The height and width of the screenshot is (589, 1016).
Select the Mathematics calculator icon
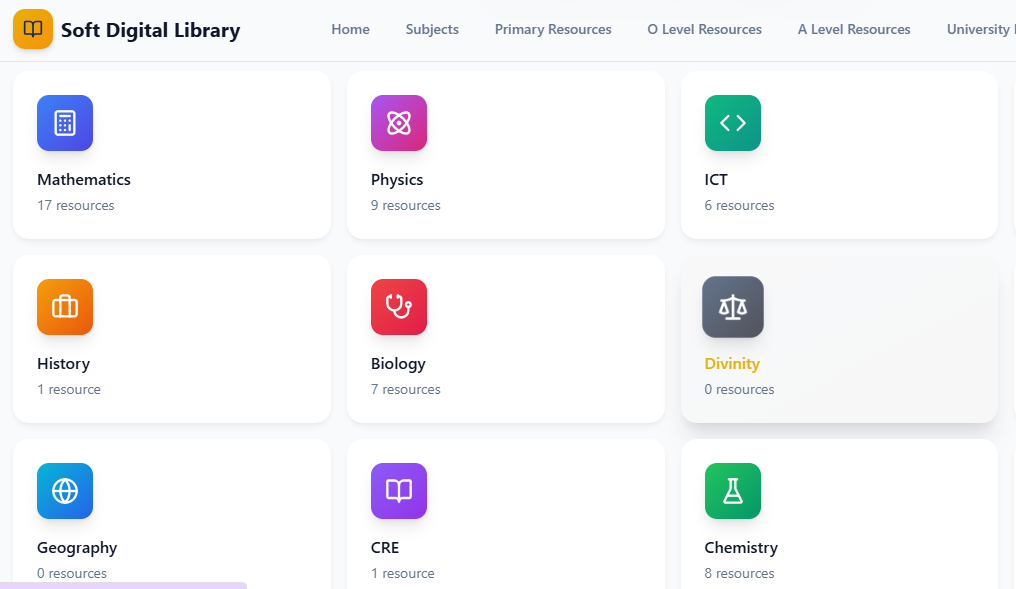click(x=64, y=123)
